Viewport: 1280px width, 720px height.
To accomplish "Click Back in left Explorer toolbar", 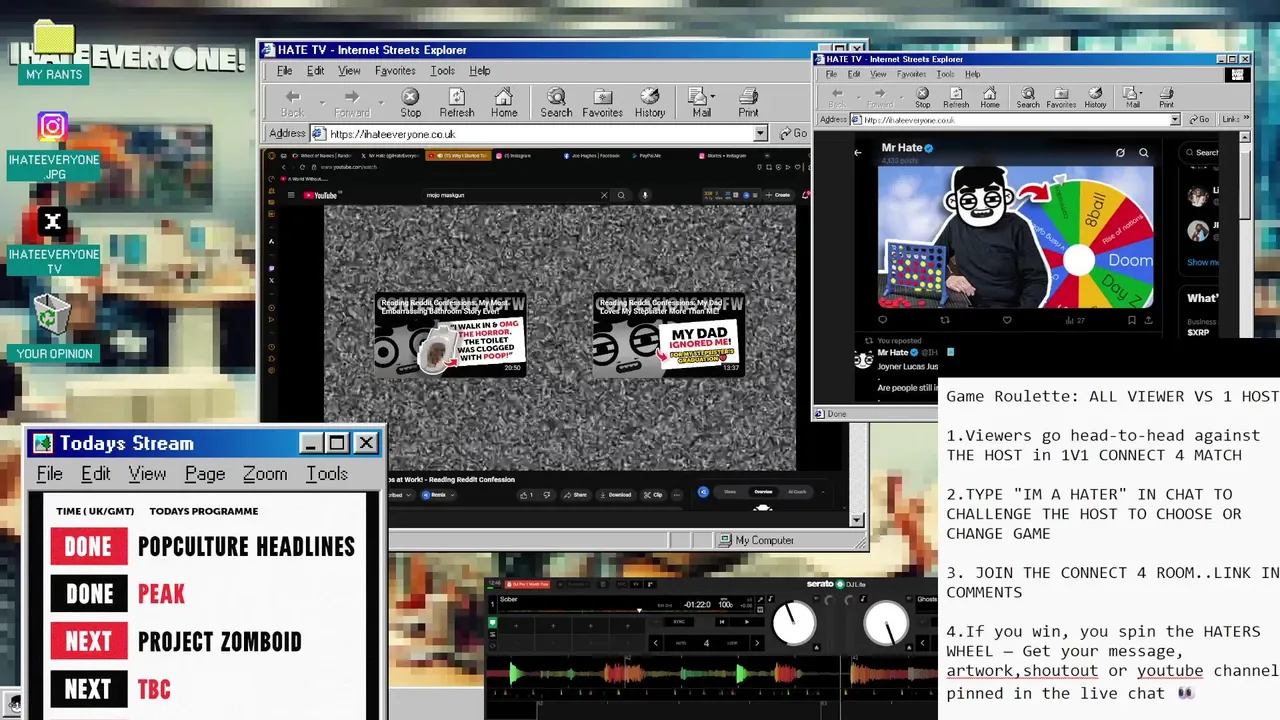I will pyautogui.click(x=292, y=102).
